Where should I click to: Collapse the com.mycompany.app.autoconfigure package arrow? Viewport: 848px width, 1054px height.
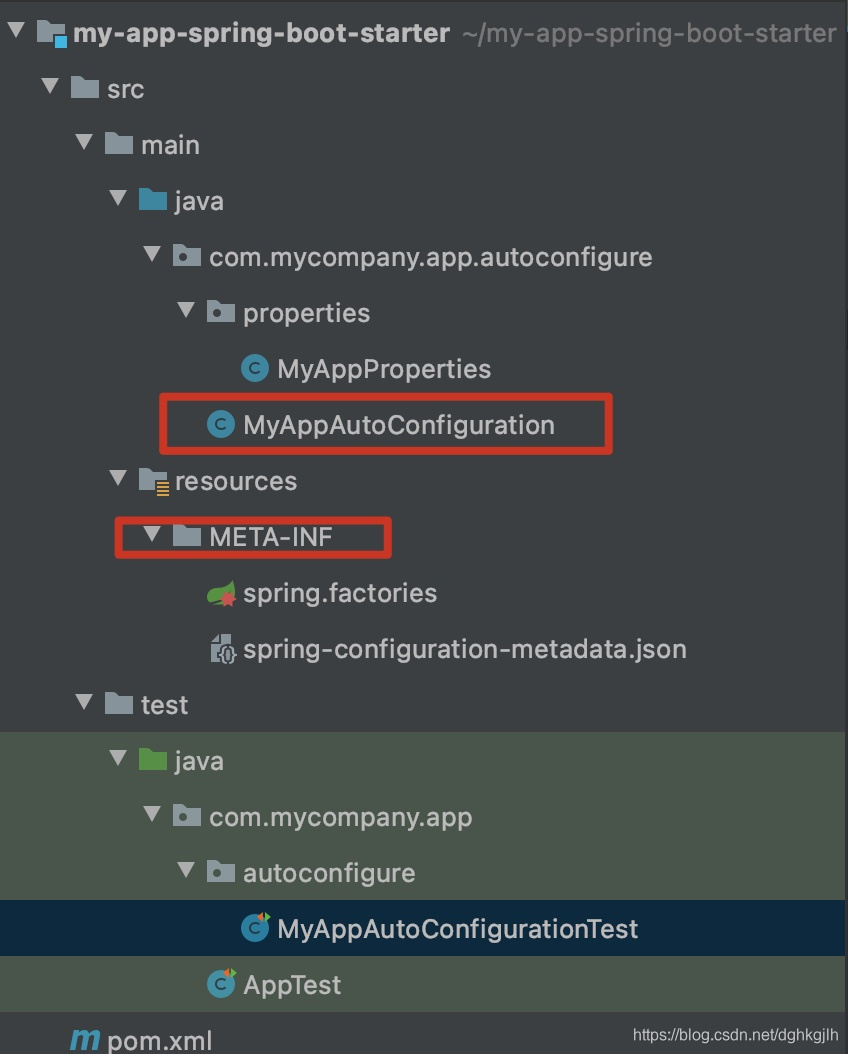[x=152, y=254]
